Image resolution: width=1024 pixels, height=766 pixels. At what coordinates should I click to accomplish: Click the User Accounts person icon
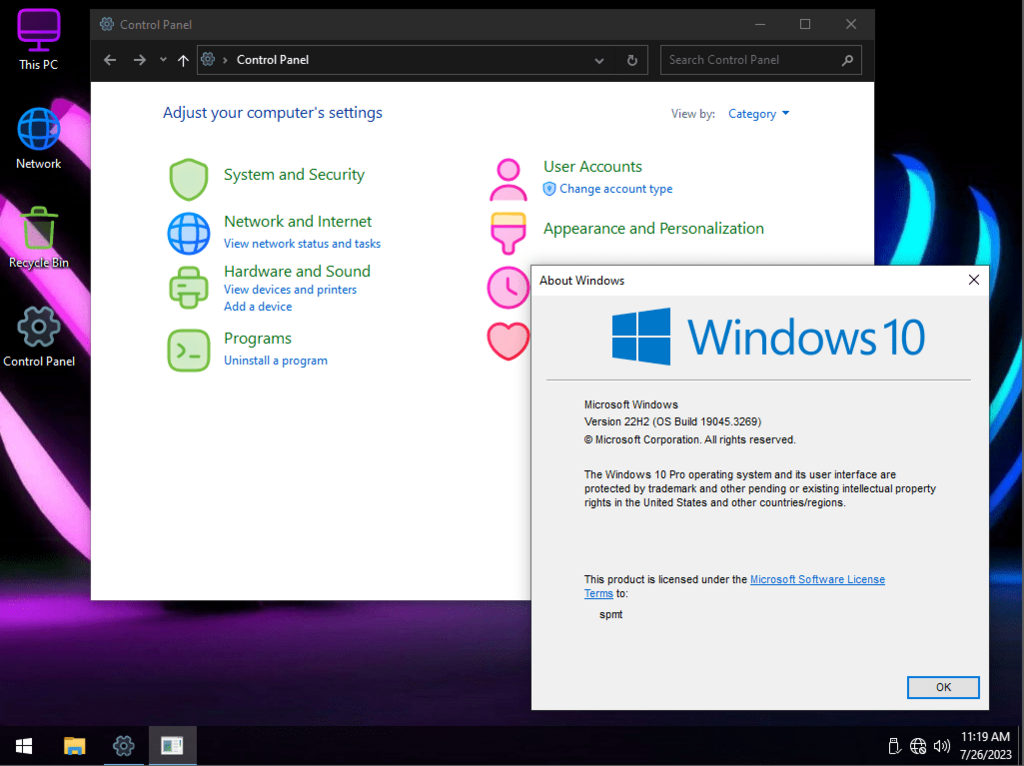coord(508,180)
